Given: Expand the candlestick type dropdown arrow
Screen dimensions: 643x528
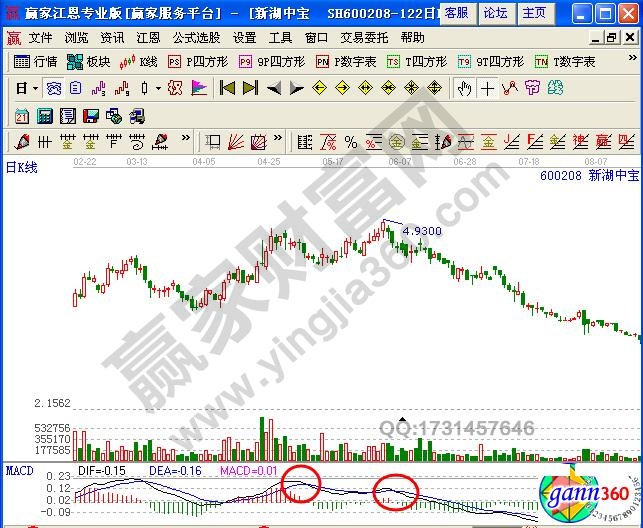Looking at the screenshot, I should [158, 88].
